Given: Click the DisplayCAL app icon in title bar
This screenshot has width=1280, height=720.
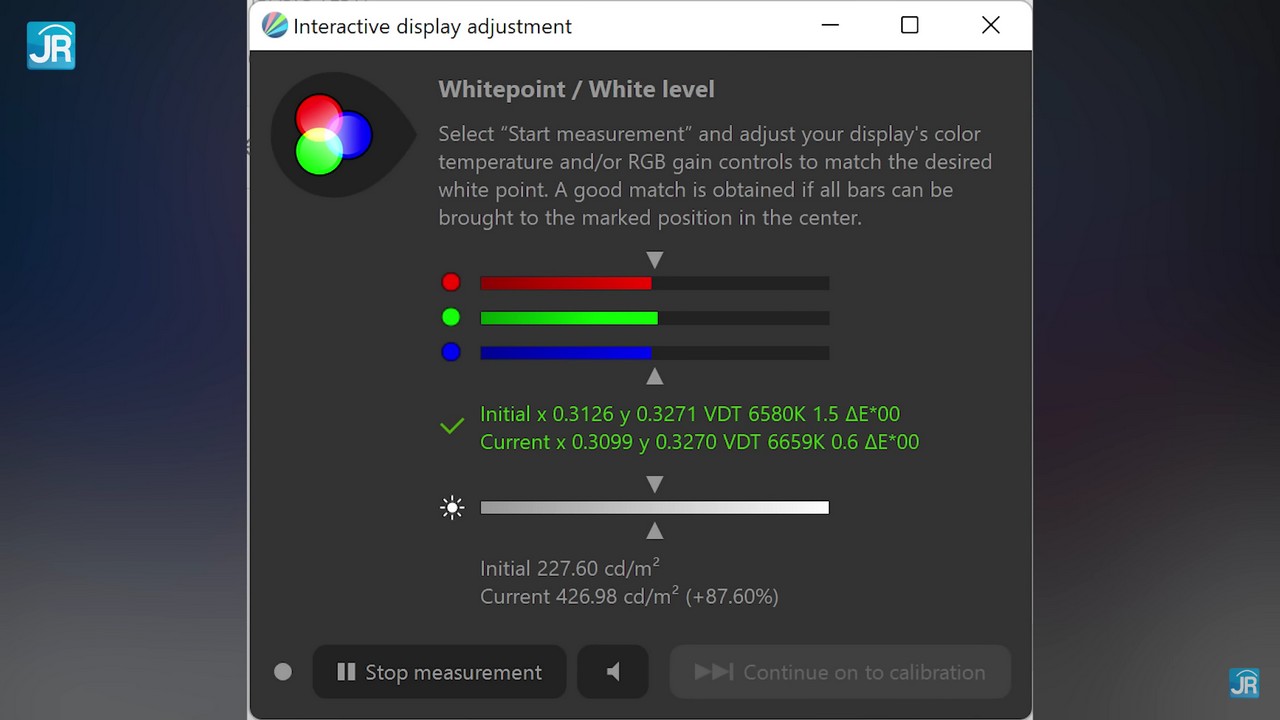Looking at the screenshot, I should (x=274, y=26).
